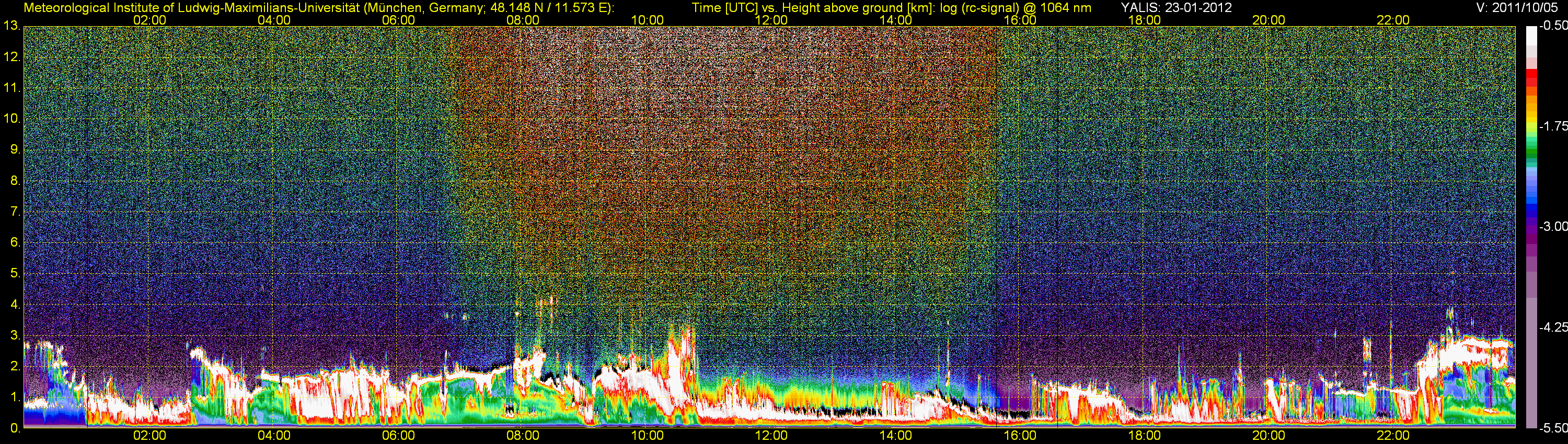Click the 'YALIS: 23-01-2012' label
This screenshot has width=1568, height=444.
click(x=1176, y=7)
